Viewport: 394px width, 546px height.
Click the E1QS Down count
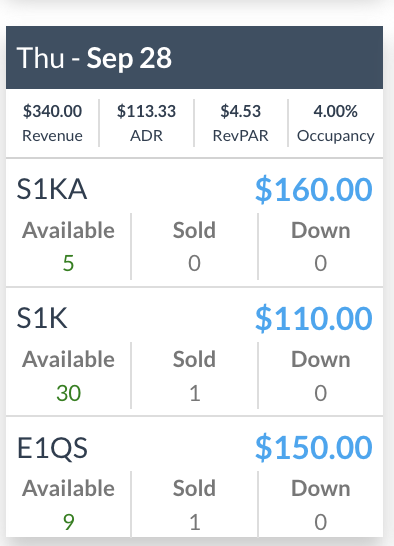pyautogui.click(x=320, y=522)
